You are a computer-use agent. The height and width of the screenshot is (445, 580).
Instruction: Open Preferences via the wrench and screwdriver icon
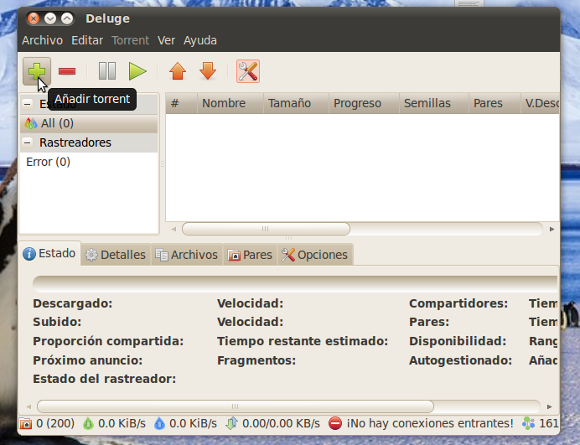click(x=248, y=71)
